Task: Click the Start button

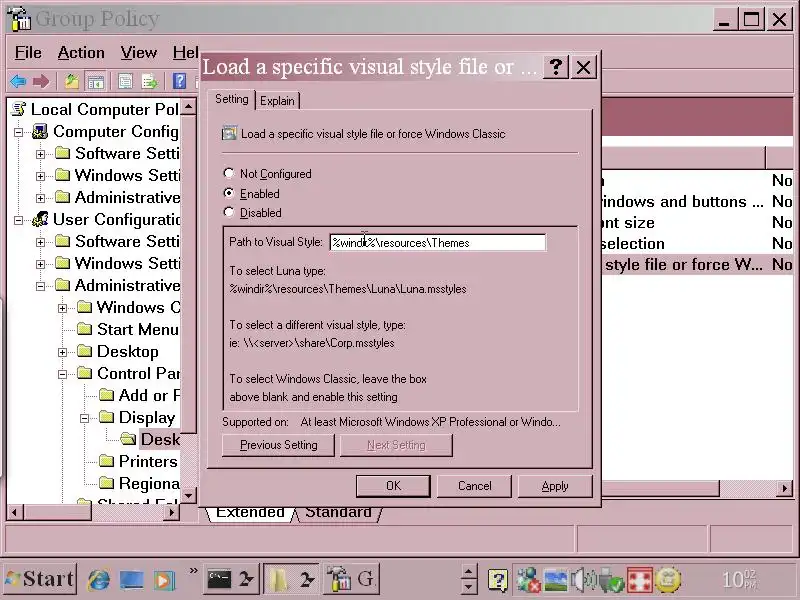Action: 41,580
